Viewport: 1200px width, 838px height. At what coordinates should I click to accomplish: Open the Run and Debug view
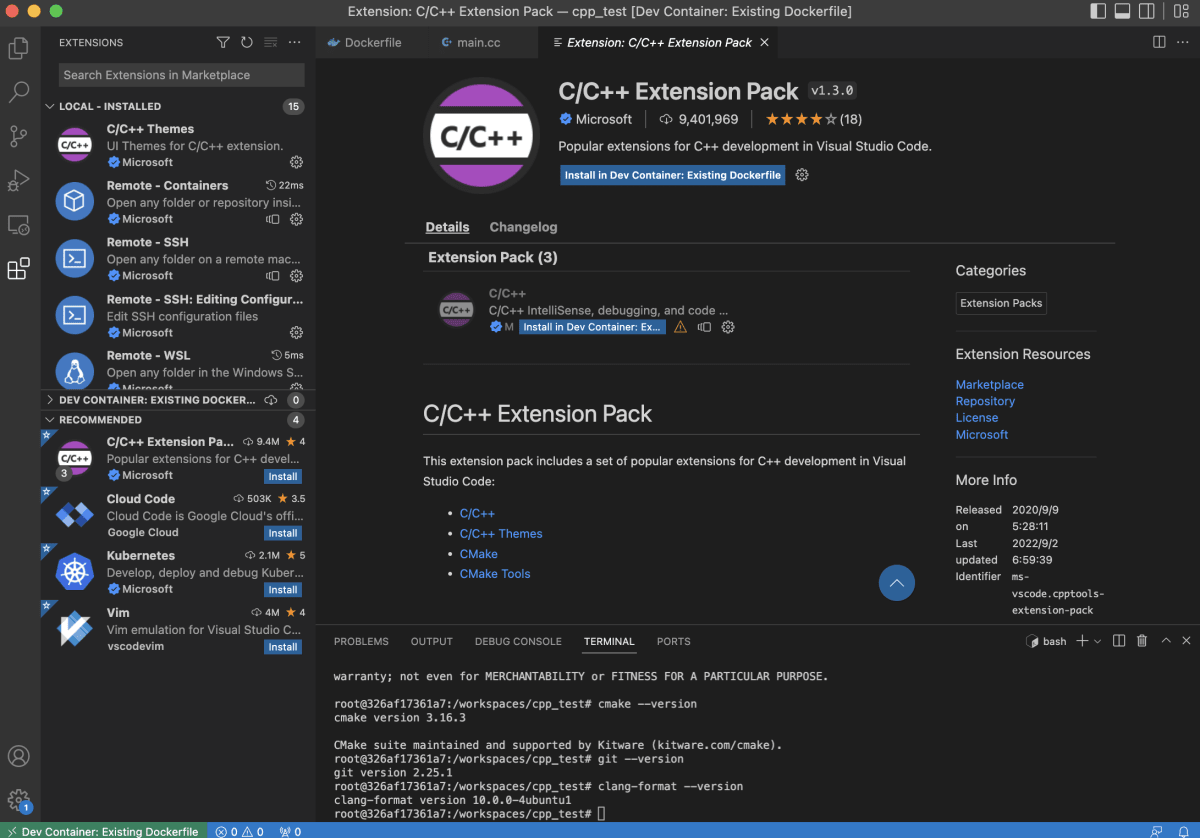[x=19, y=180]
